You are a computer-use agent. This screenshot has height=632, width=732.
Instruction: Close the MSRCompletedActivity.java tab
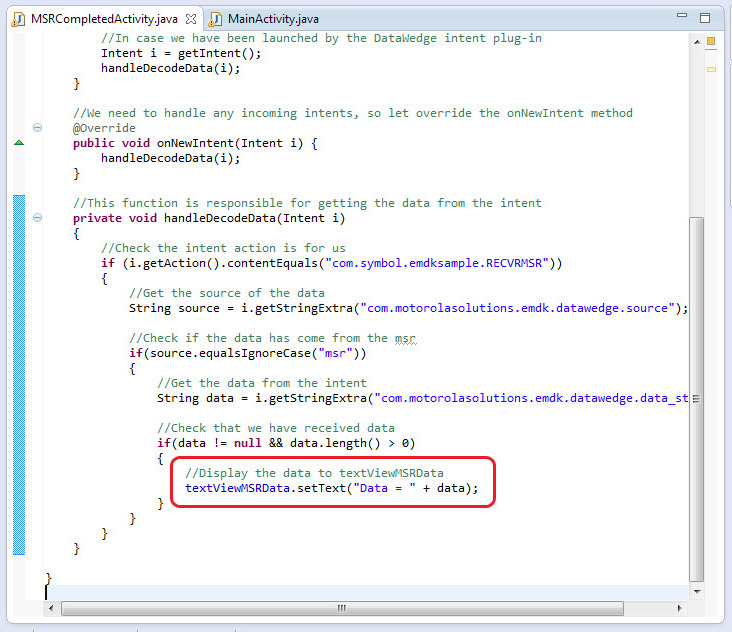(191, 19)
